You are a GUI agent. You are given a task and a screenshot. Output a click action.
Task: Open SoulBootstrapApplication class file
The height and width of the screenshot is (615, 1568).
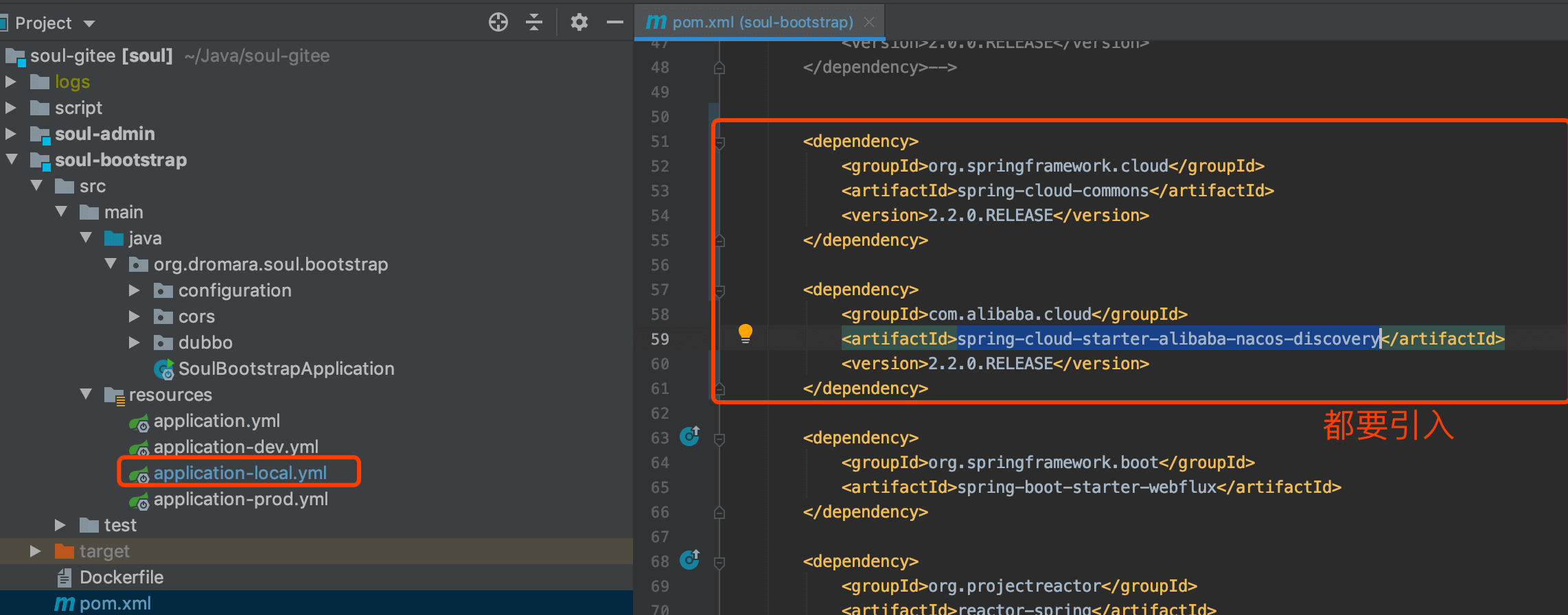(x=286, y=369)
